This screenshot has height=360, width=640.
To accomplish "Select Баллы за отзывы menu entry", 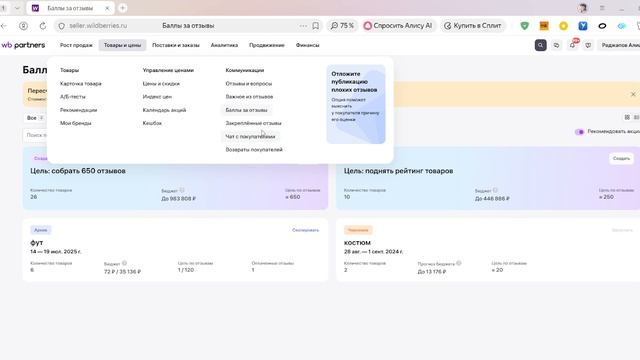I will coord(247,110).
